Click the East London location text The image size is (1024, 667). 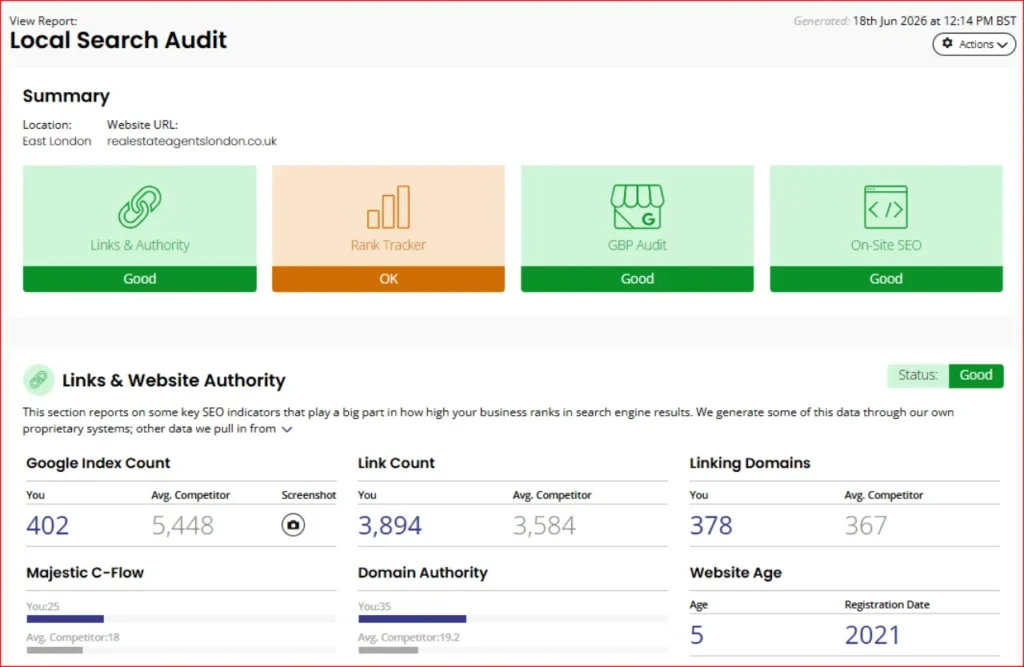click(x=57, y=141)
